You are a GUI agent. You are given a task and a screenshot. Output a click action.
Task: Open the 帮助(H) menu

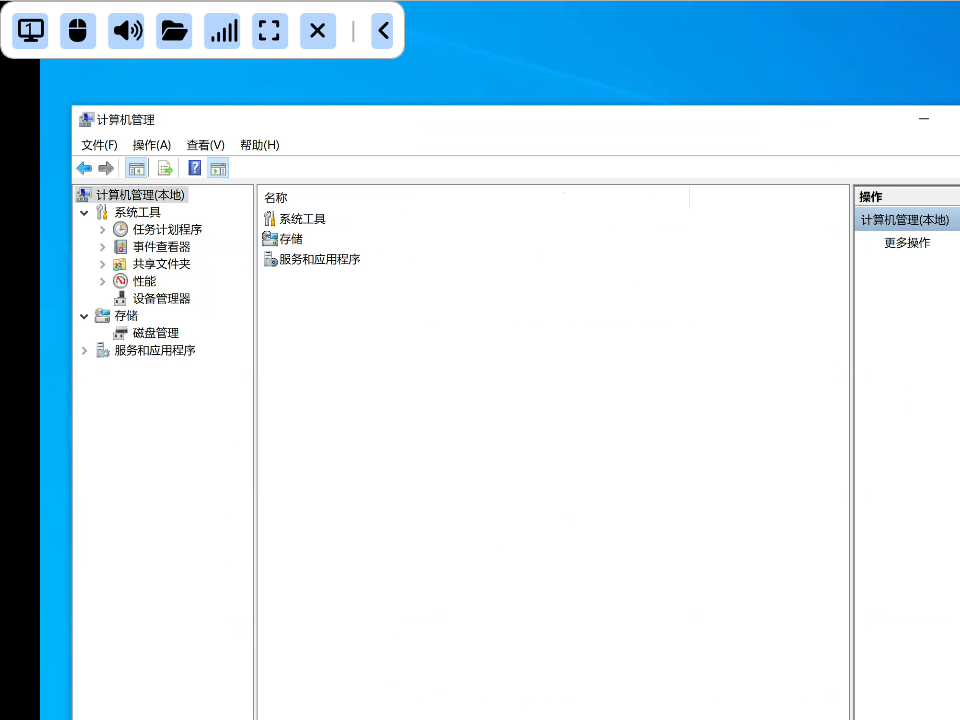coord(260,145)
